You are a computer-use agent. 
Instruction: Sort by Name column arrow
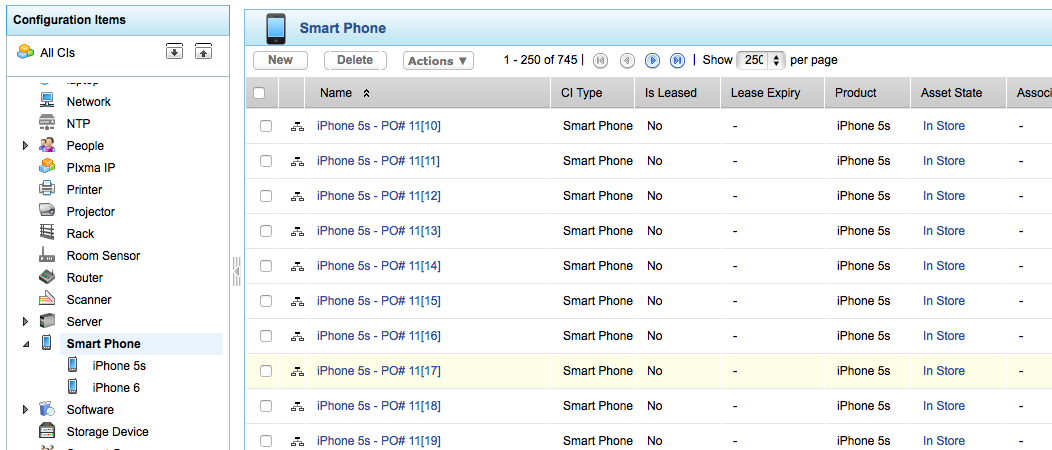point(366,94)
